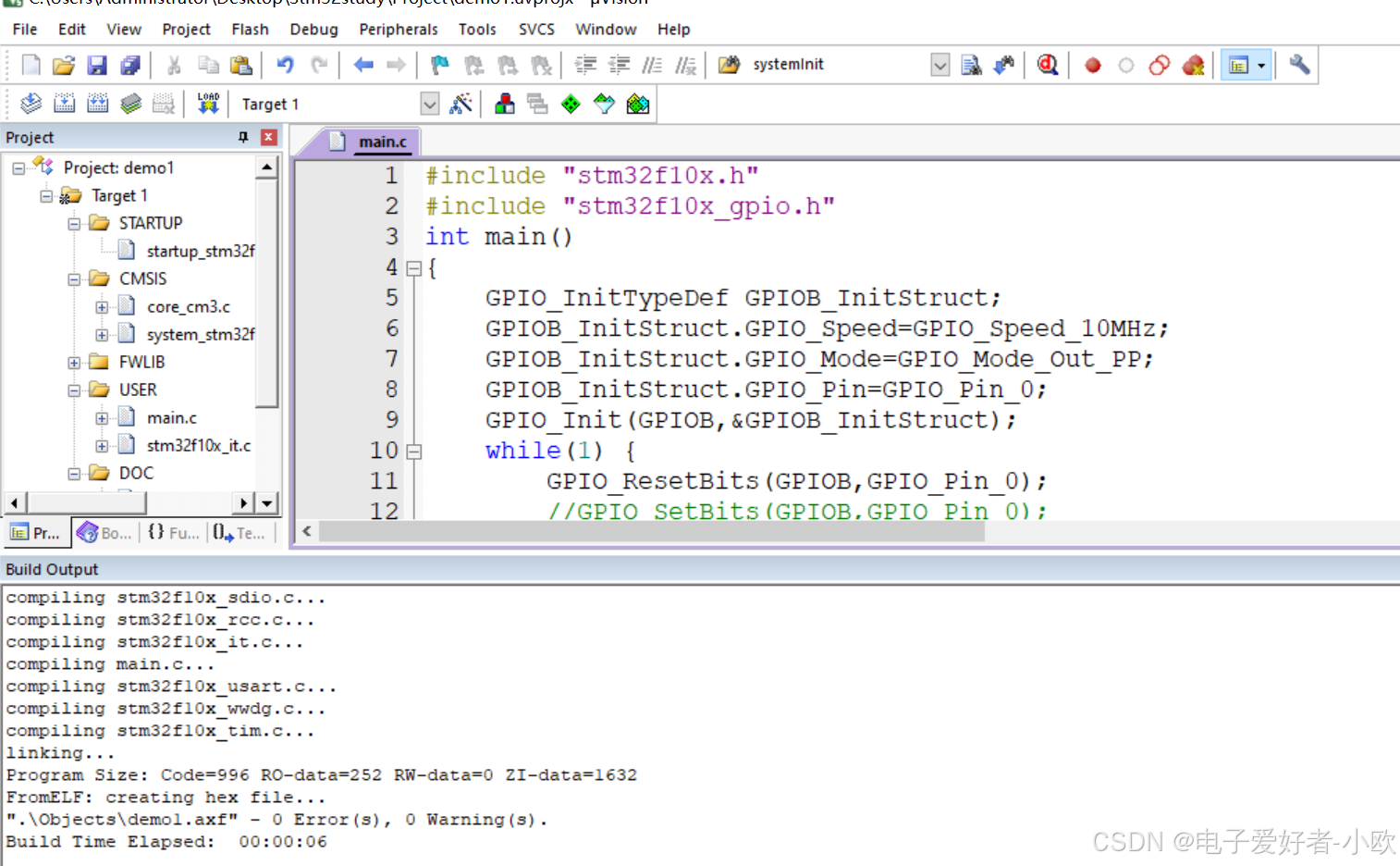Image resolution: width=1400 pixels, height=866 pixels.
Task: Save all open files
Action: (x=130, y=64)
